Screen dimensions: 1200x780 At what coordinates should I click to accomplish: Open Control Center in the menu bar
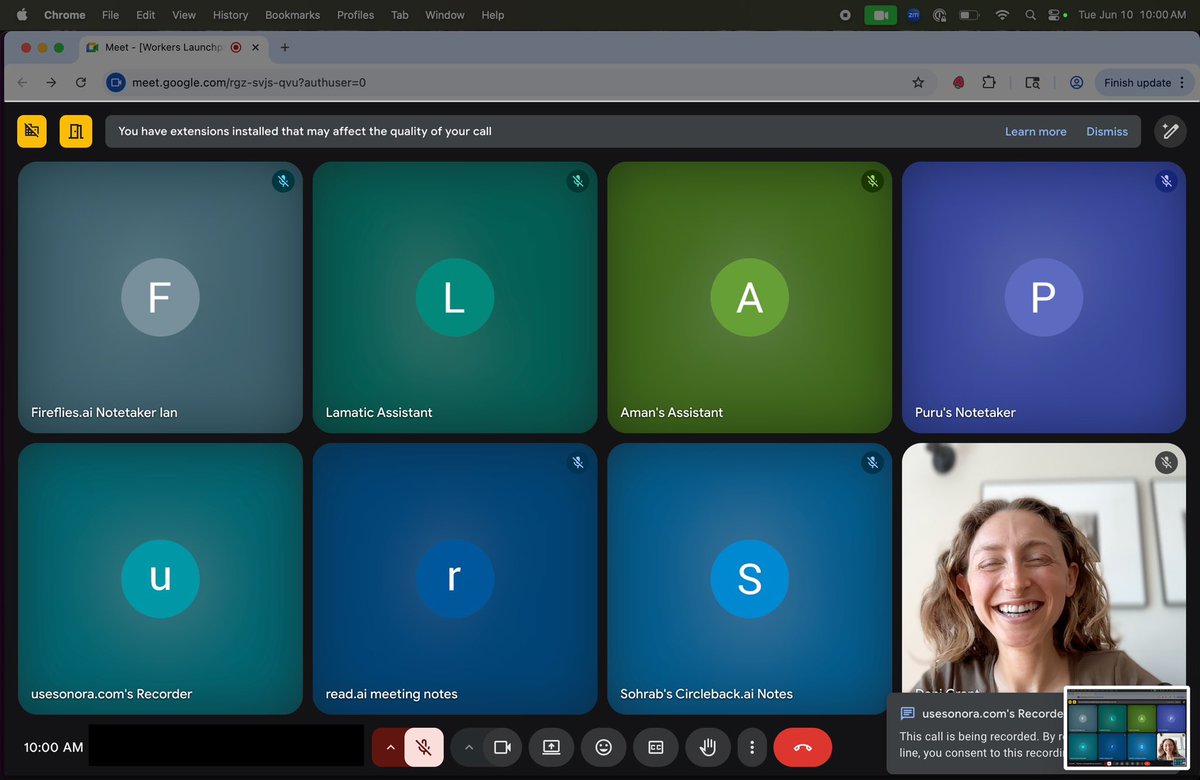point(1054,15)
